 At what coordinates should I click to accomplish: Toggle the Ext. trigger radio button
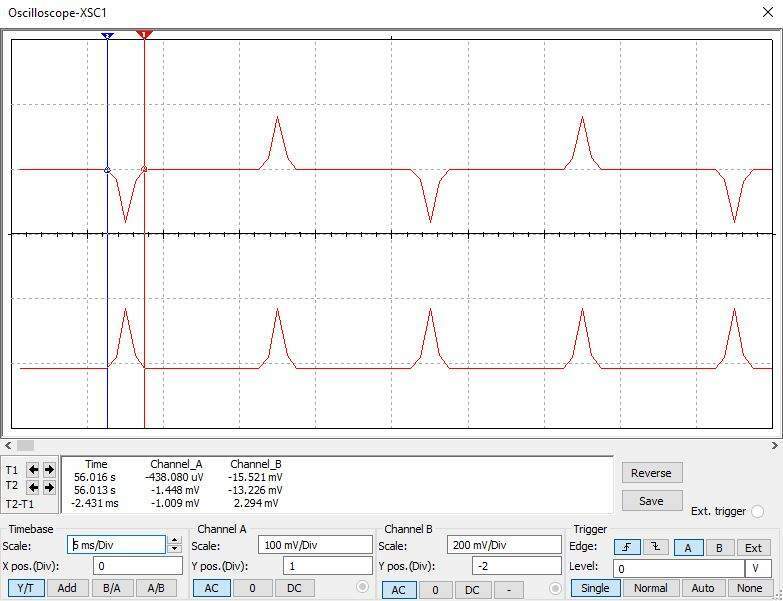pos(757,511)
